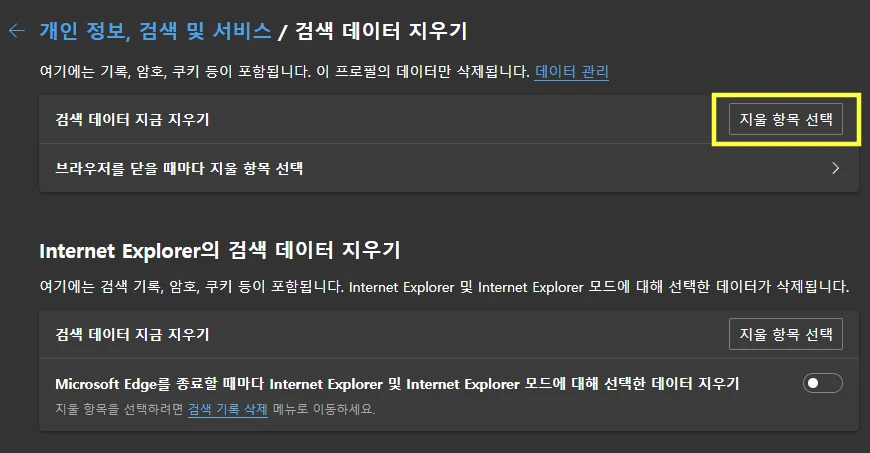
Task: Toggle clearing Internet Explorer data on Edge exit
Action: [822, 383]
